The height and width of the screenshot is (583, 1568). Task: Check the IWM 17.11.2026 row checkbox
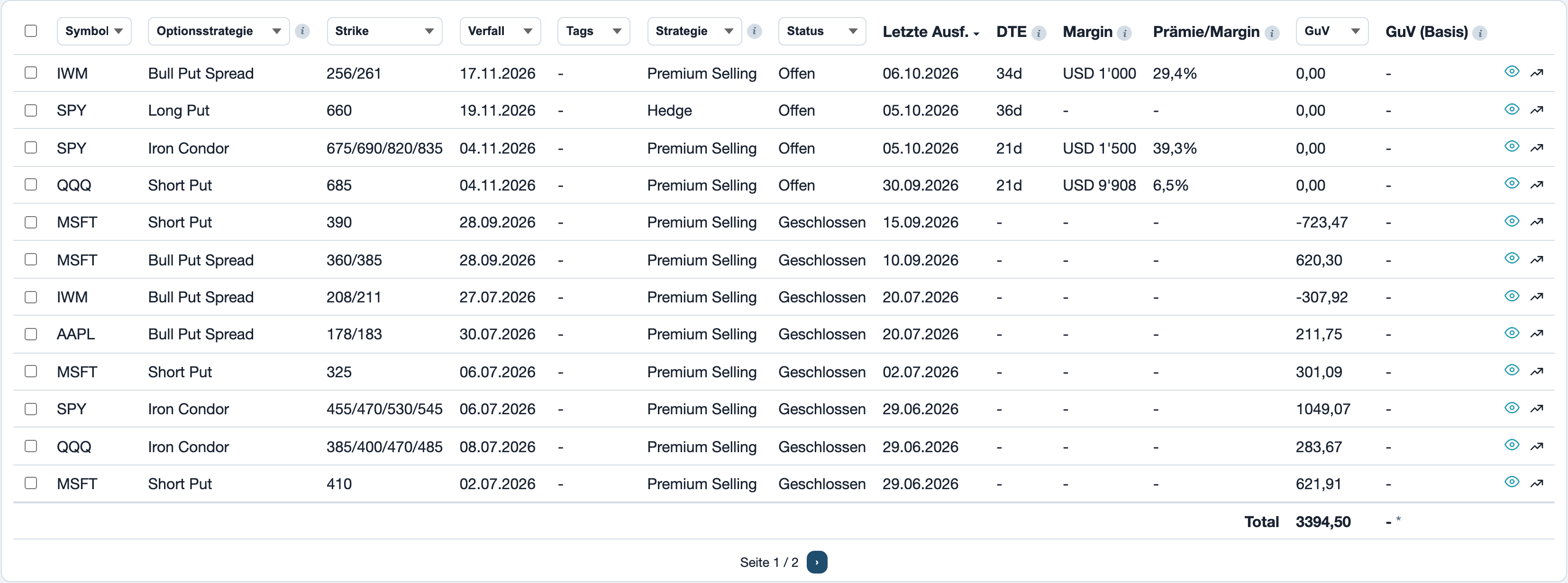pyautogui.click(x=31, y=73)
